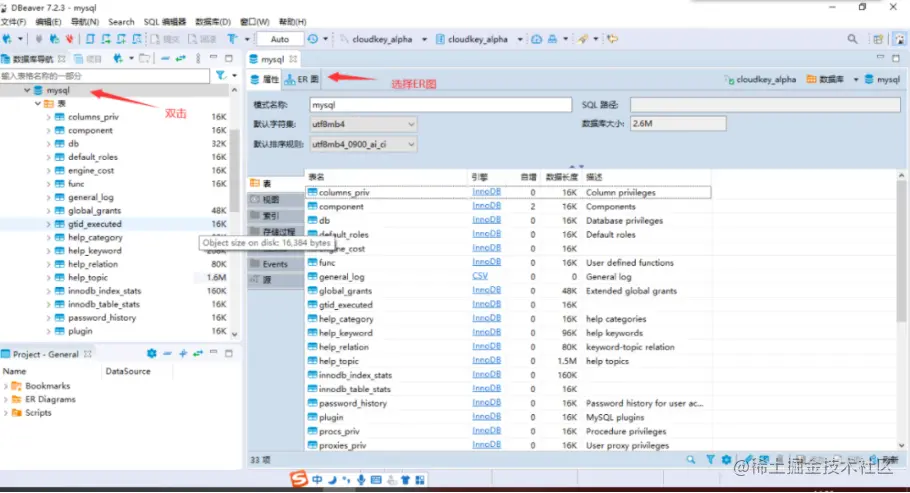Click the InnoDB link in proxies_priv row
Screen dimensions: 910x493
[x=486, y=444]
